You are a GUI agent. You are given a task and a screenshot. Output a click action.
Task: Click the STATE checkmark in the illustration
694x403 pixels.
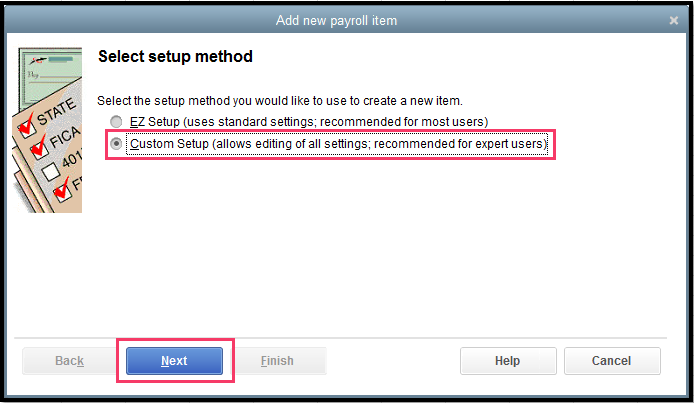[x=27, y=126]
